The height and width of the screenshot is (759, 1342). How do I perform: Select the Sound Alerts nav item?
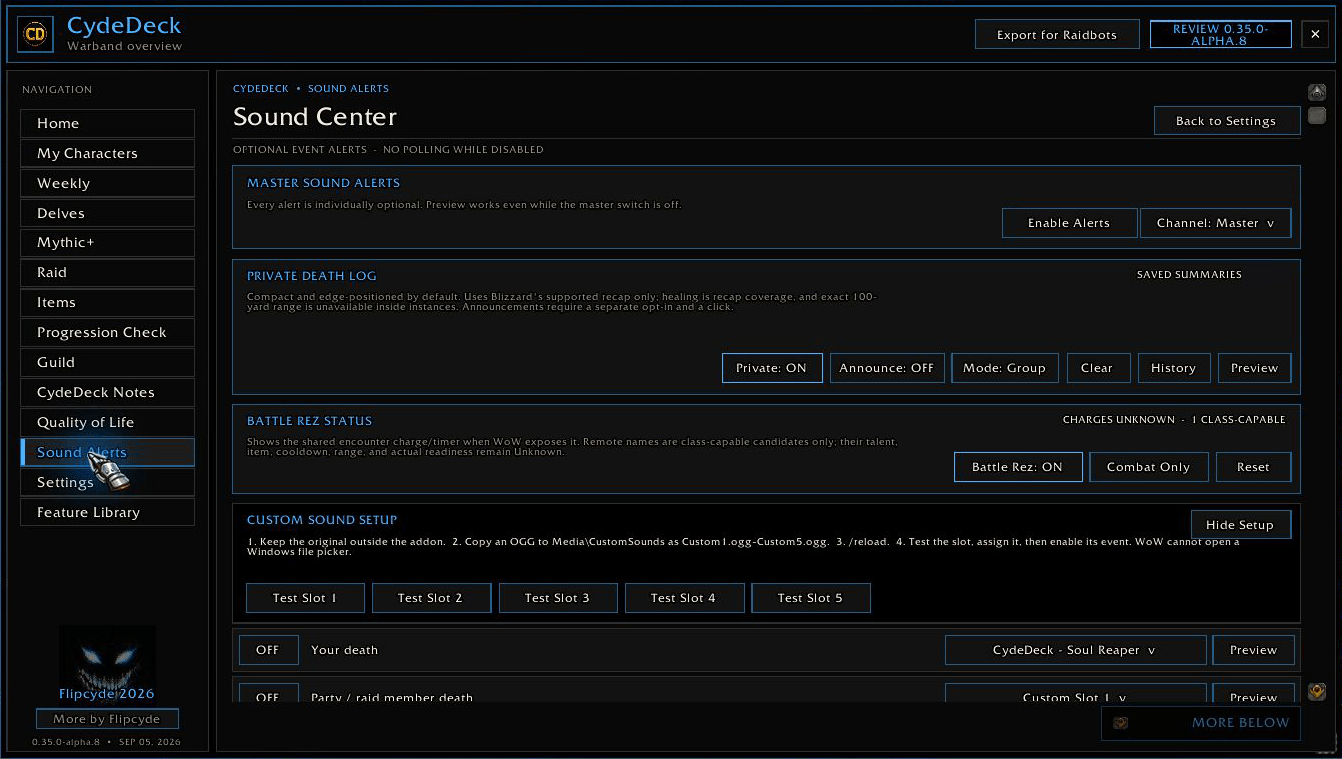[x=107, y=452]
